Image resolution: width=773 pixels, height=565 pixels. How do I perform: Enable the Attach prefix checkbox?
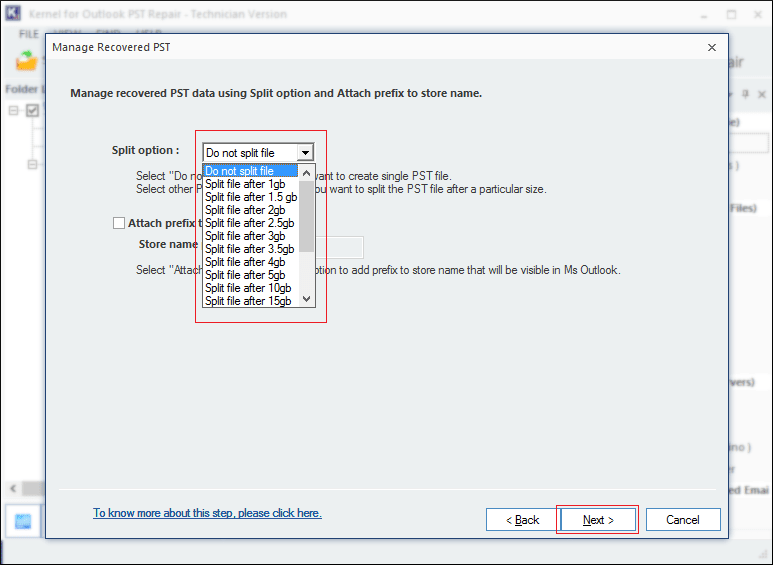coord(119,223)
